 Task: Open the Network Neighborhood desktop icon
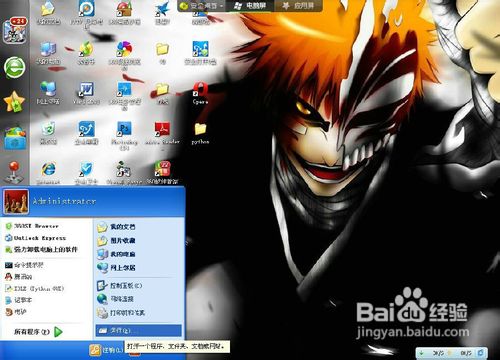click(x=48, y=93)
